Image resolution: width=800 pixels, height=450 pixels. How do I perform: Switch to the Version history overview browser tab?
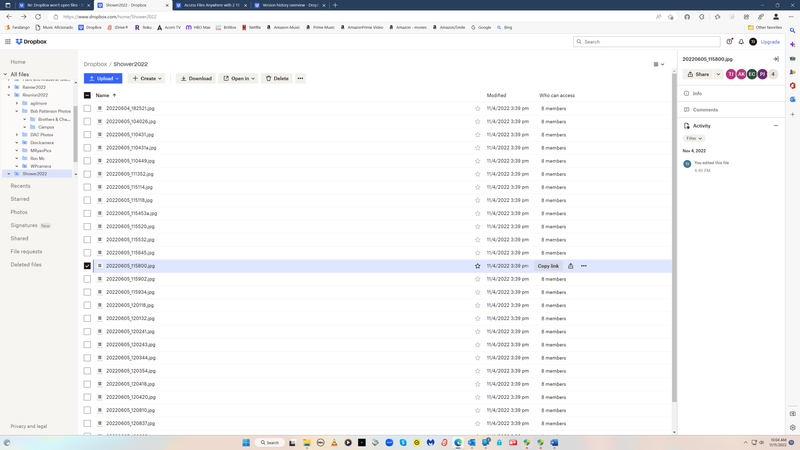[289, 5]
